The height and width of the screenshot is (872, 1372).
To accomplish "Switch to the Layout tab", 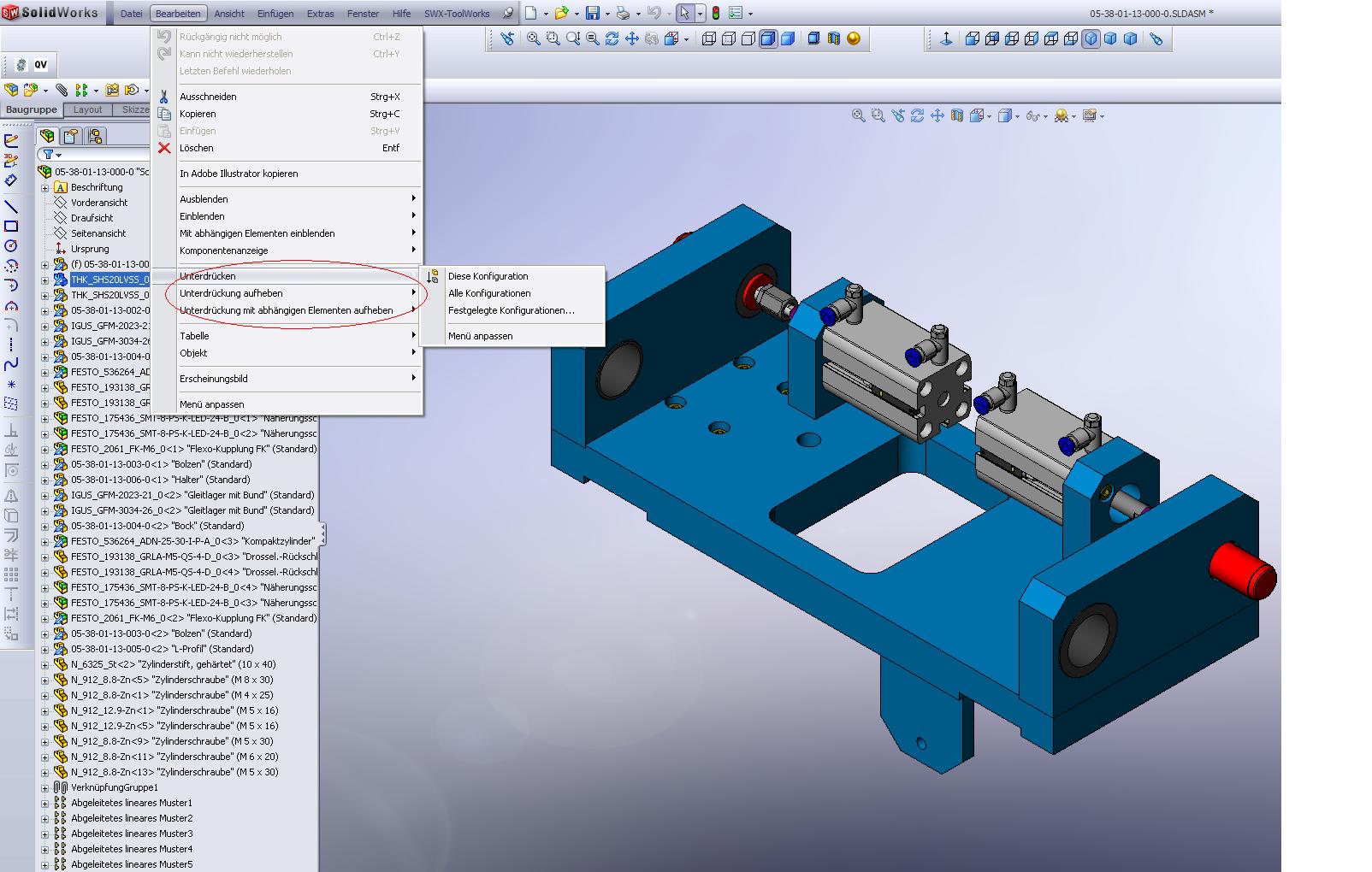I will pyautogui.click(x=87, y=109).
